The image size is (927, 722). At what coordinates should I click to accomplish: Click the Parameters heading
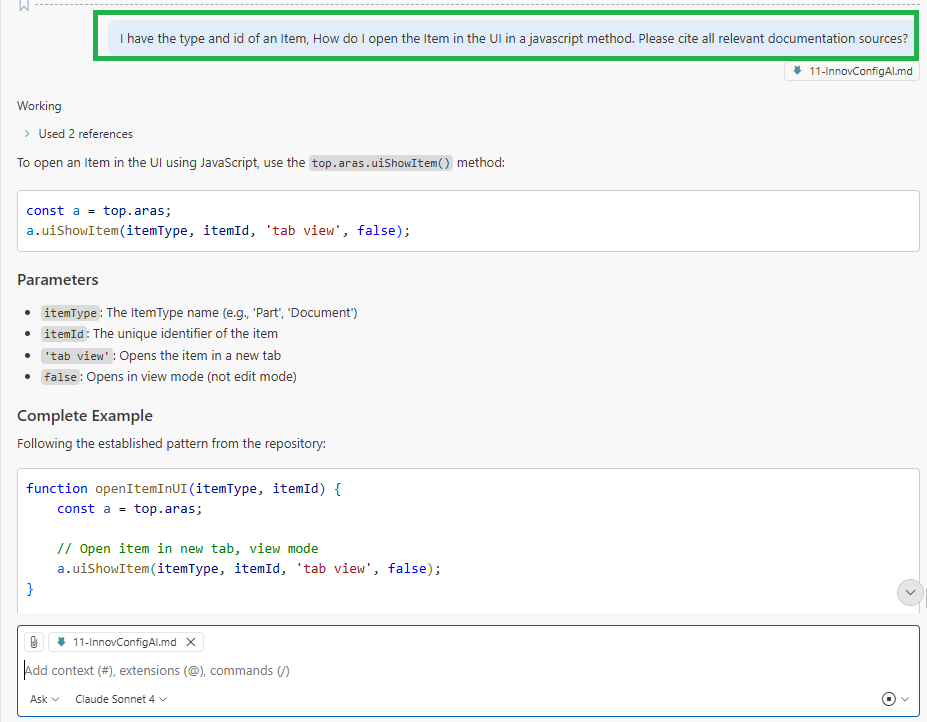click(58, 280)
